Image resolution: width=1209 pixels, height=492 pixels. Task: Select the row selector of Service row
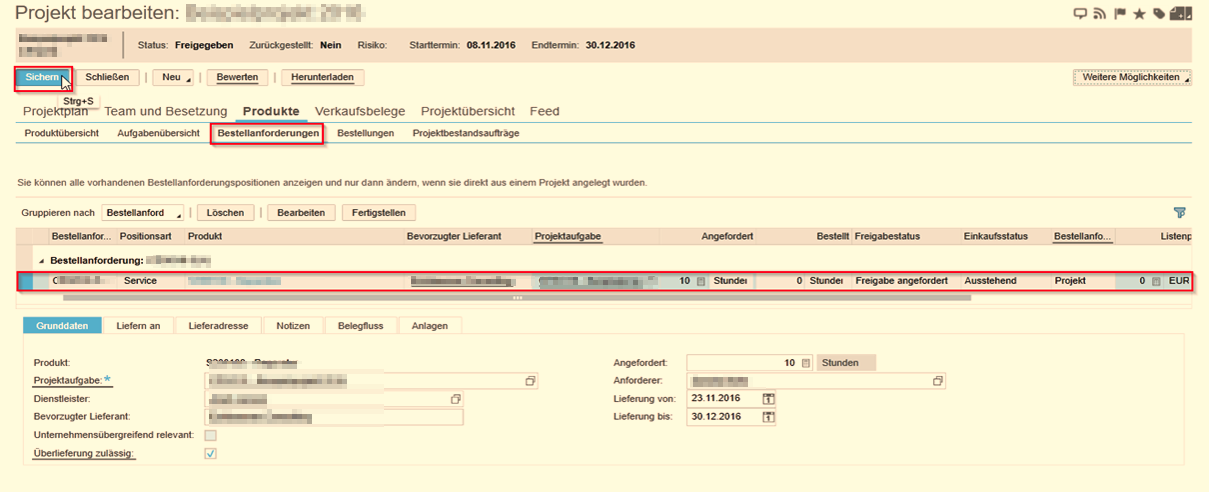pos(25,281)
